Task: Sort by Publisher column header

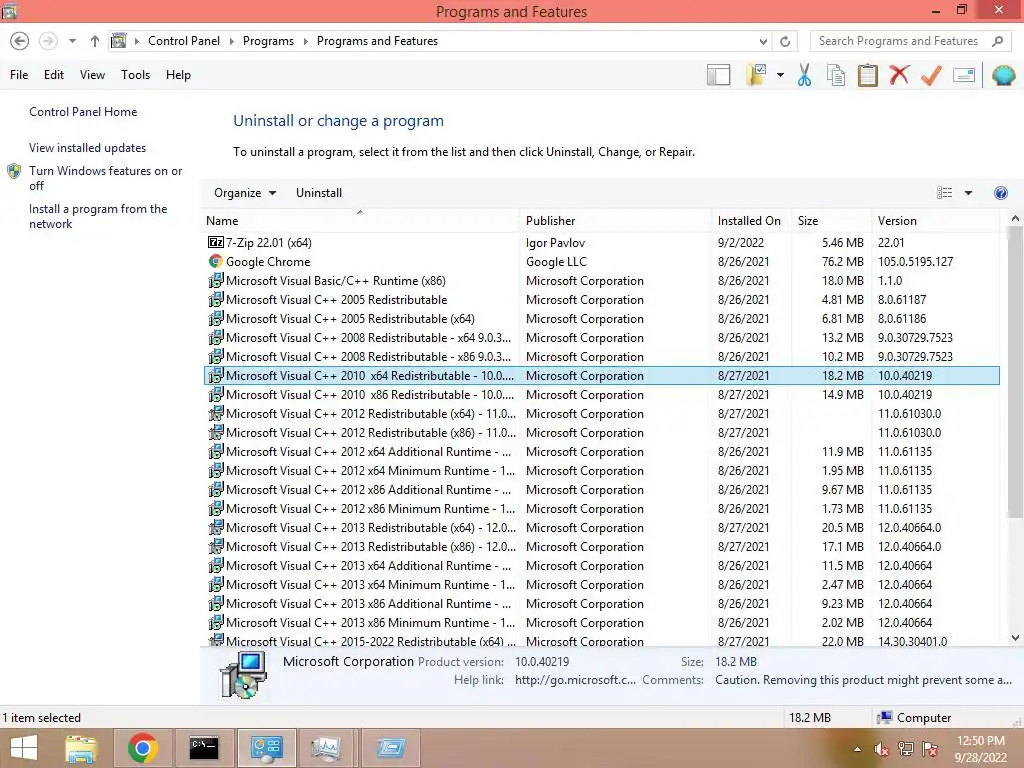Action: [615, 221]
